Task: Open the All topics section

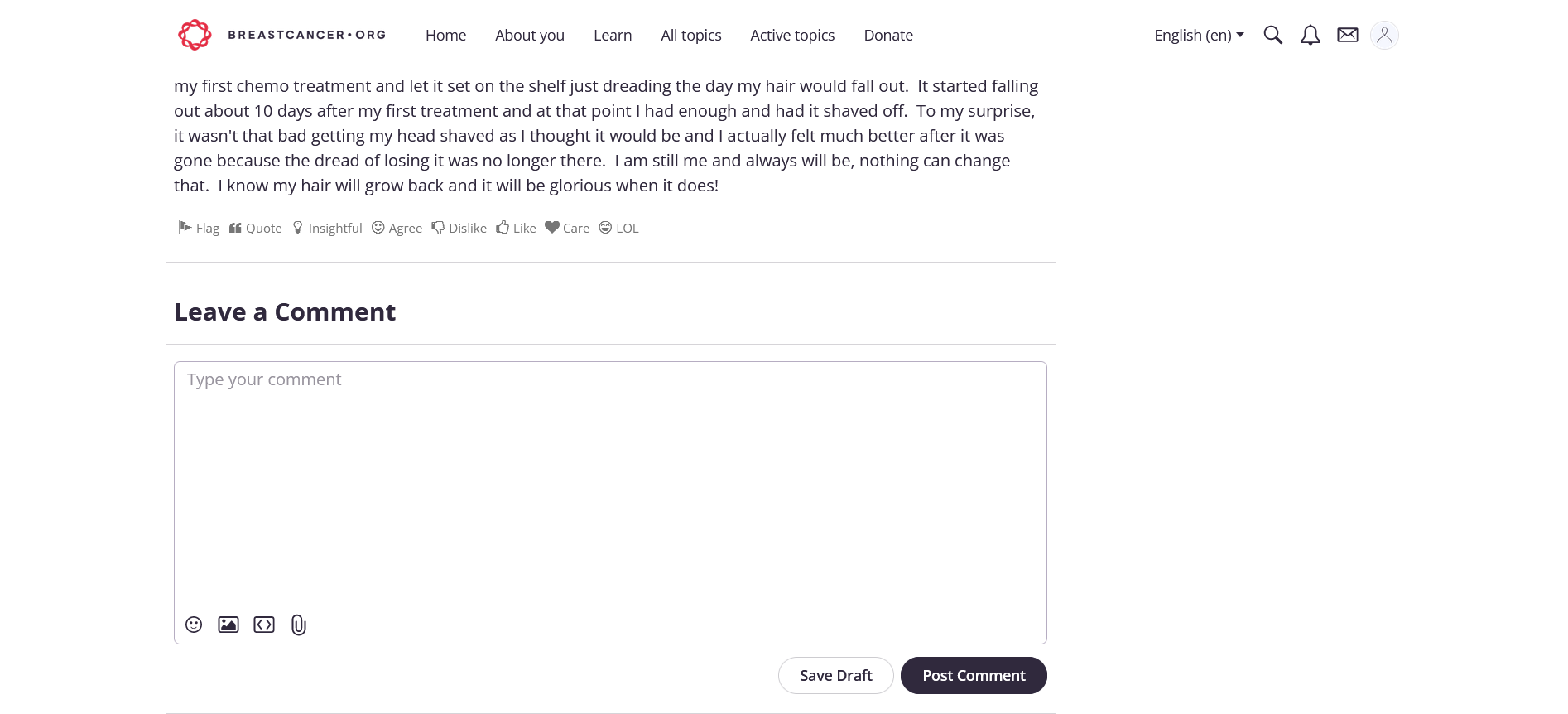Action: click(x=690, y=35)
